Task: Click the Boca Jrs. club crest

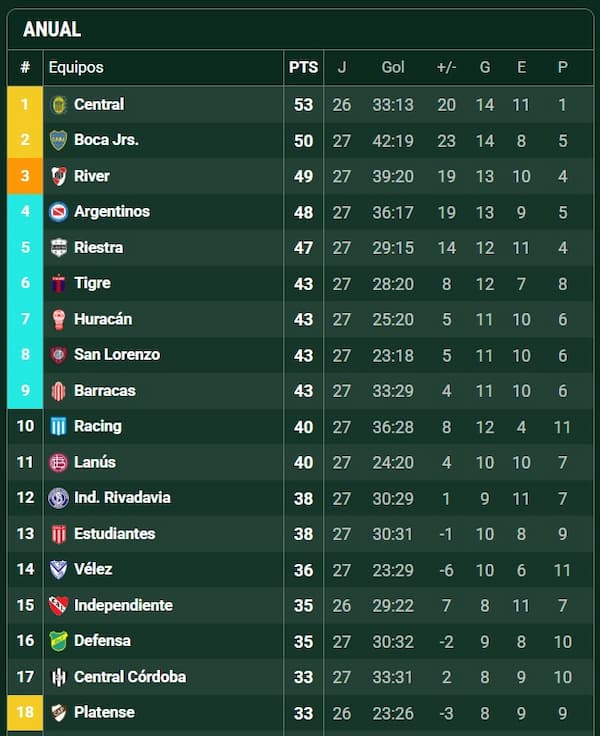Action: [x=59, y=141]
